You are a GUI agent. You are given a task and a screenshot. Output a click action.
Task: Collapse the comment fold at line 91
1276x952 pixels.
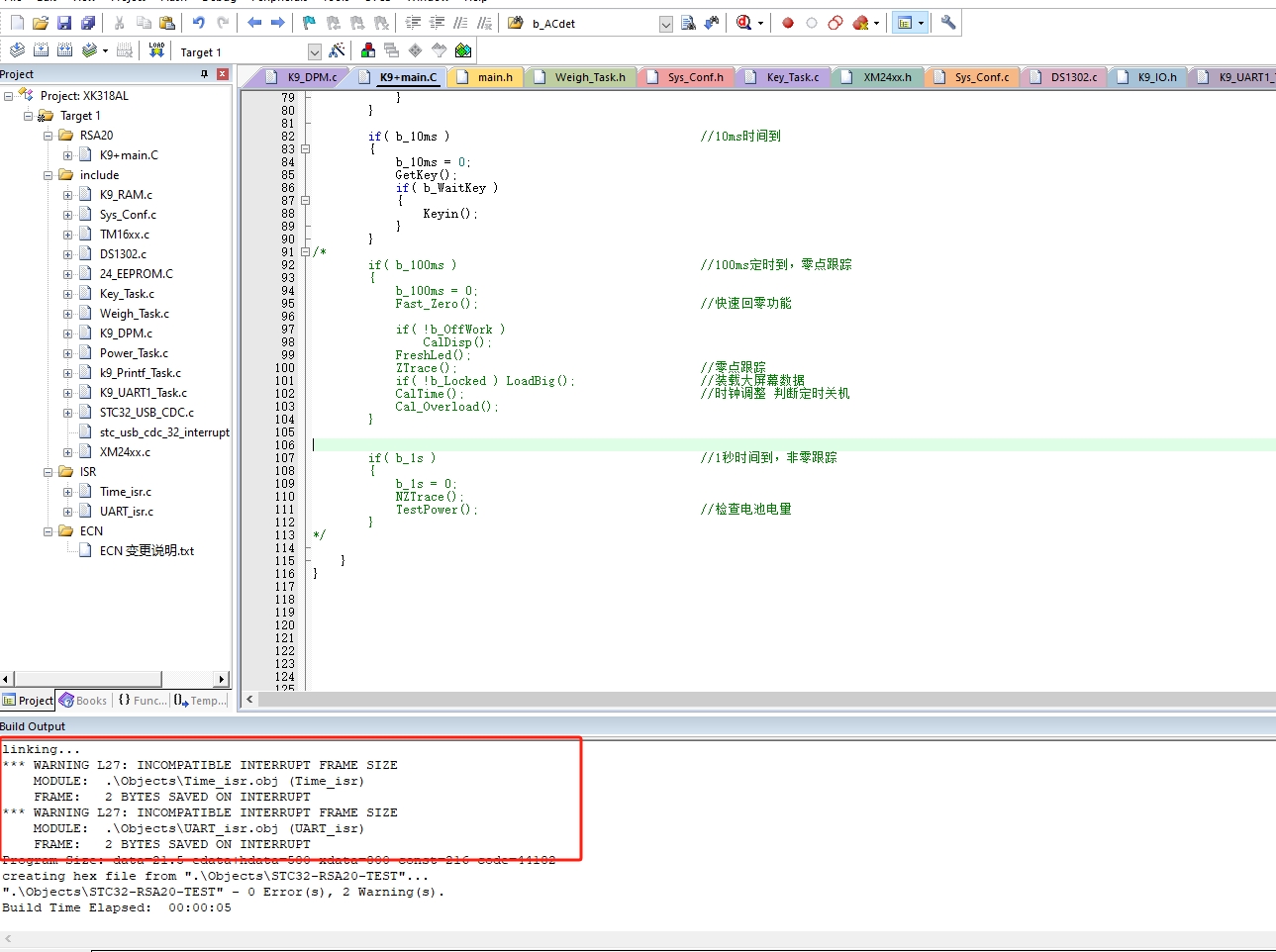(x=305, y=252)
